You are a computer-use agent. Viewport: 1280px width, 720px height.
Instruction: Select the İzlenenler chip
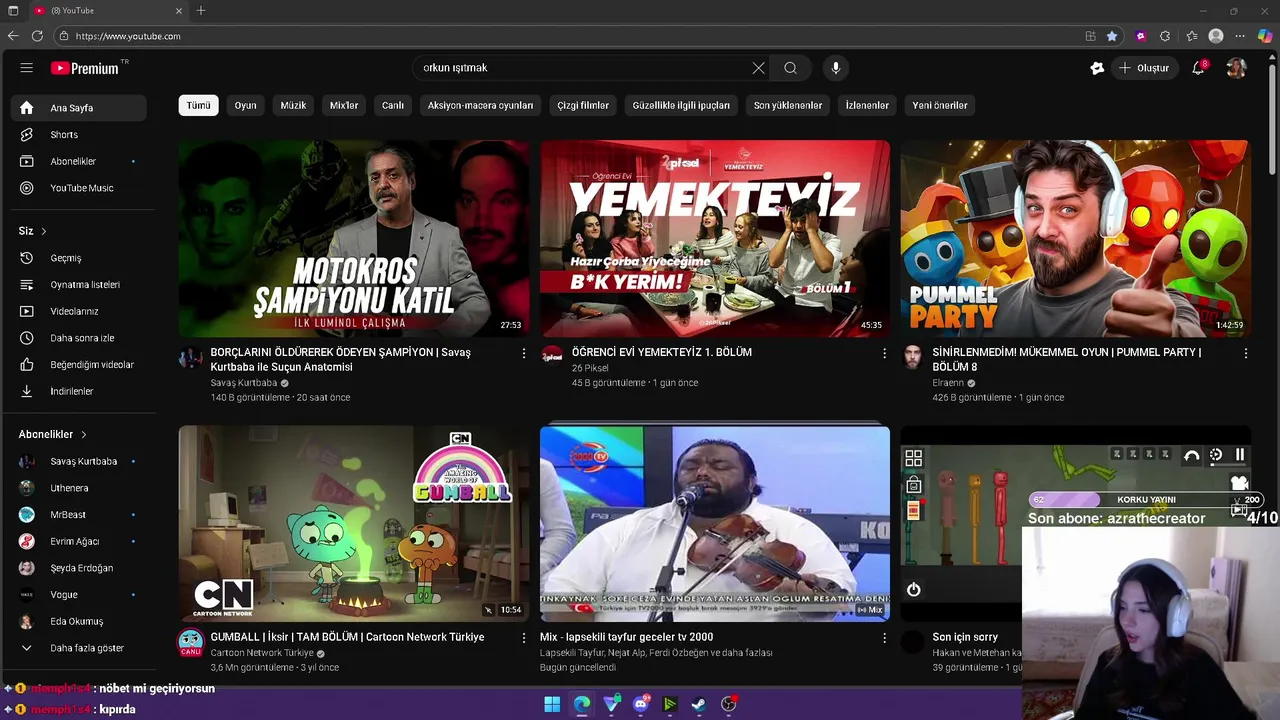[x=867, y=105]
